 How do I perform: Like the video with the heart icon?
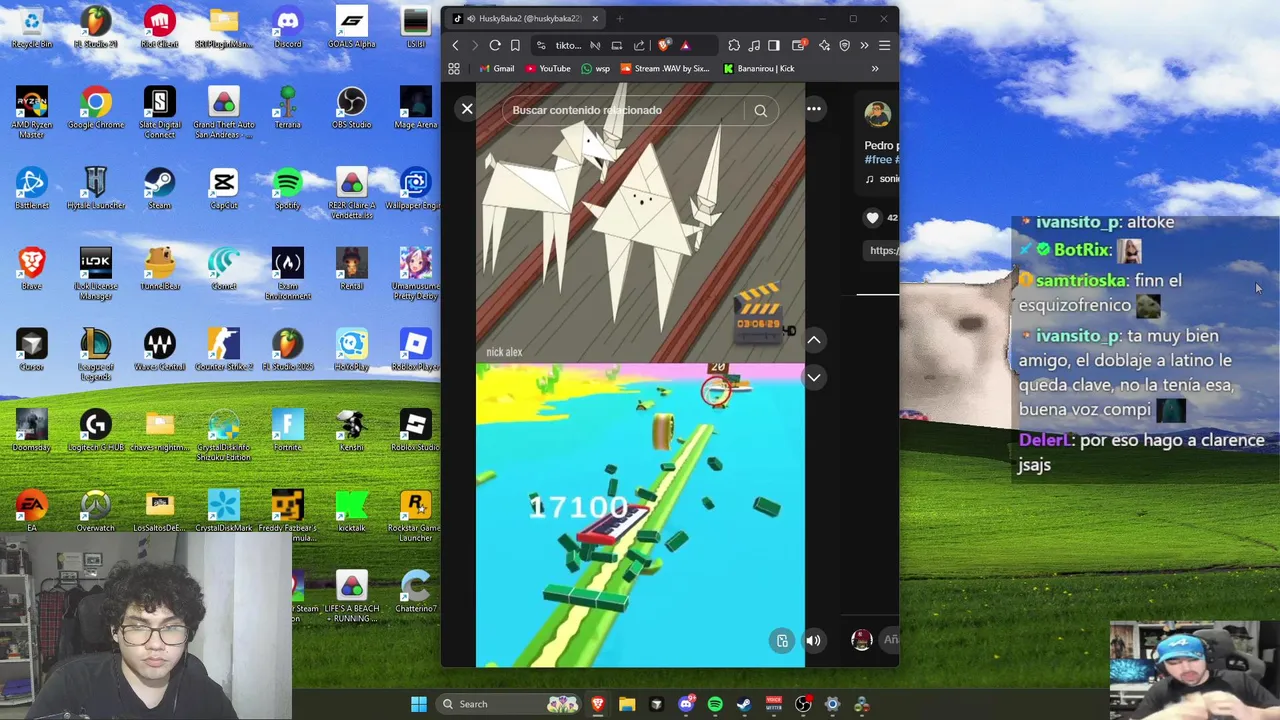pyautogui.click(x=872, y=217)
